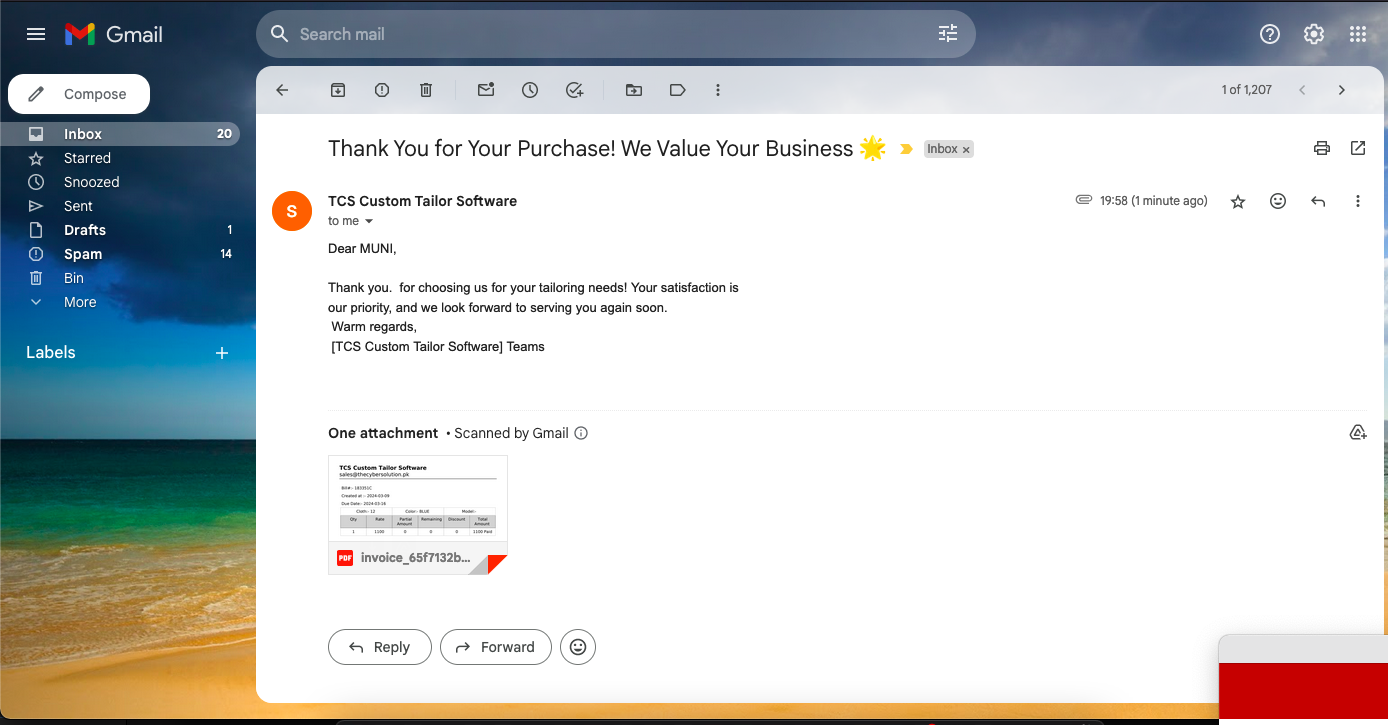
Task: Snooze this email
Action: tap(529, 90)
